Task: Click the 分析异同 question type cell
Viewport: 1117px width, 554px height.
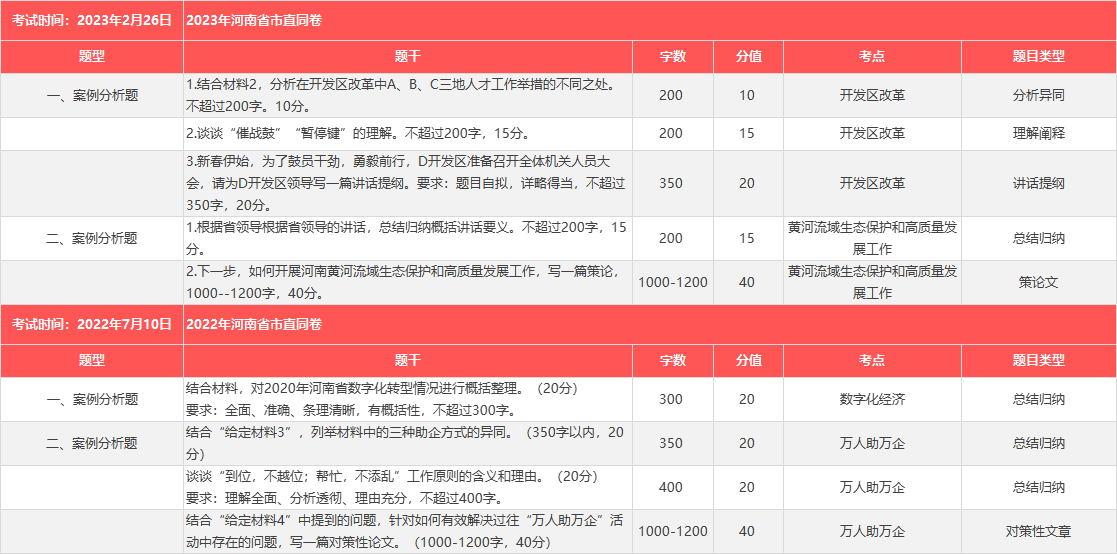Action: (1038, 96)
